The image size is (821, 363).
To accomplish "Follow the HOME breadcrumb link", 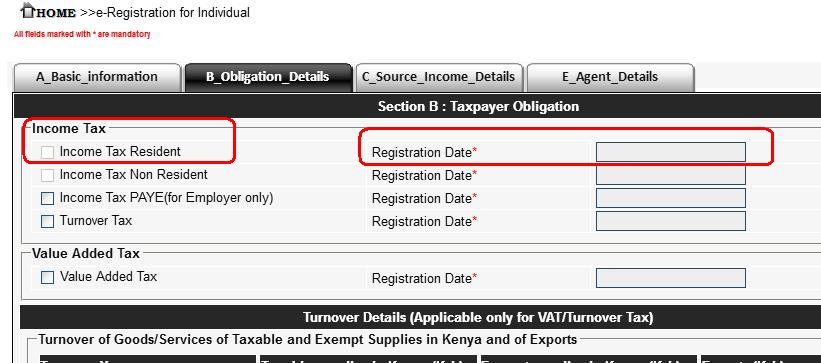I will (56, 13).
